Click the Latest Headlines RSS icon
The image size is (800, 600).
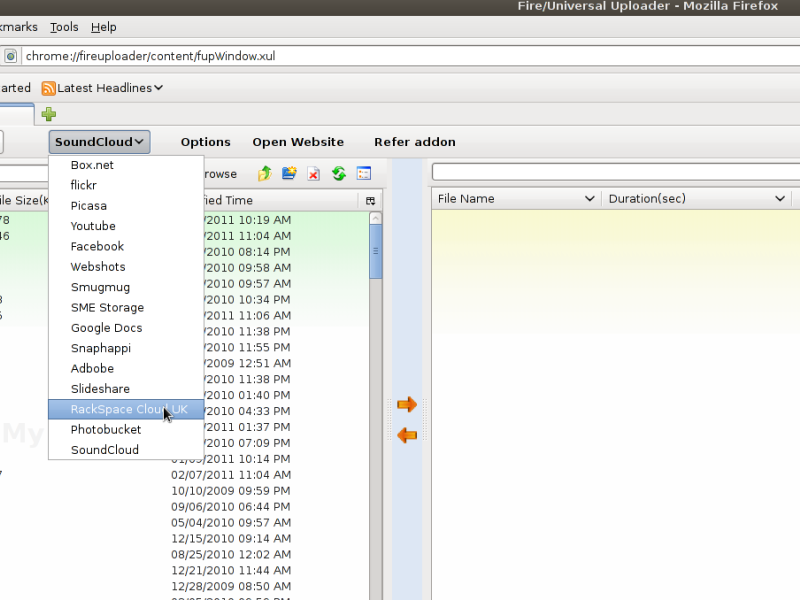(x=48, y=88)
